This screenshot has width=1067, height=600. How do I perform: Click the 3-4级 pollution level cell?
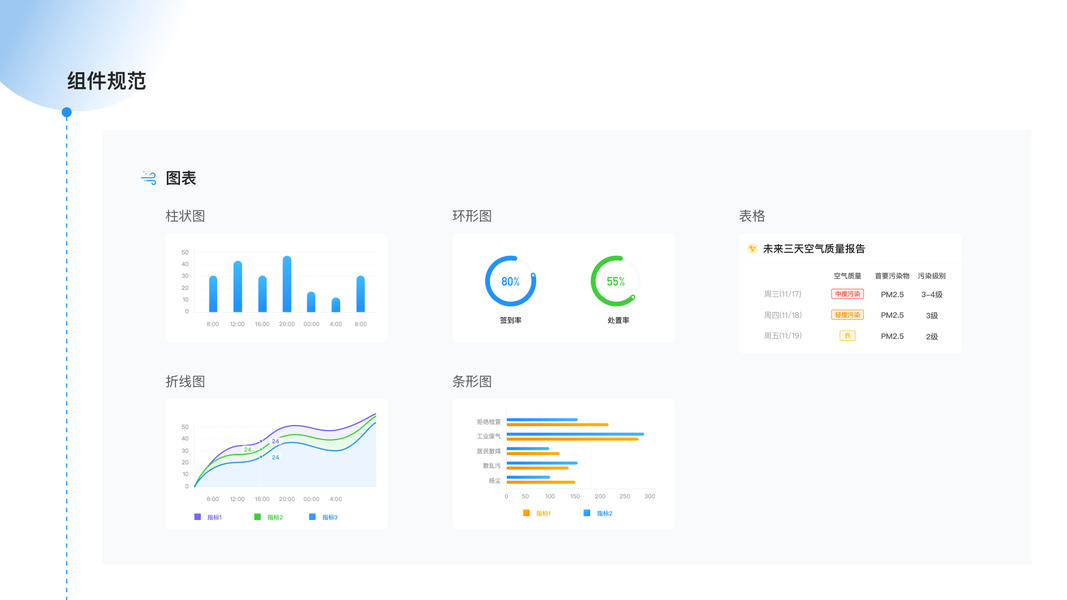coord(932,295)
